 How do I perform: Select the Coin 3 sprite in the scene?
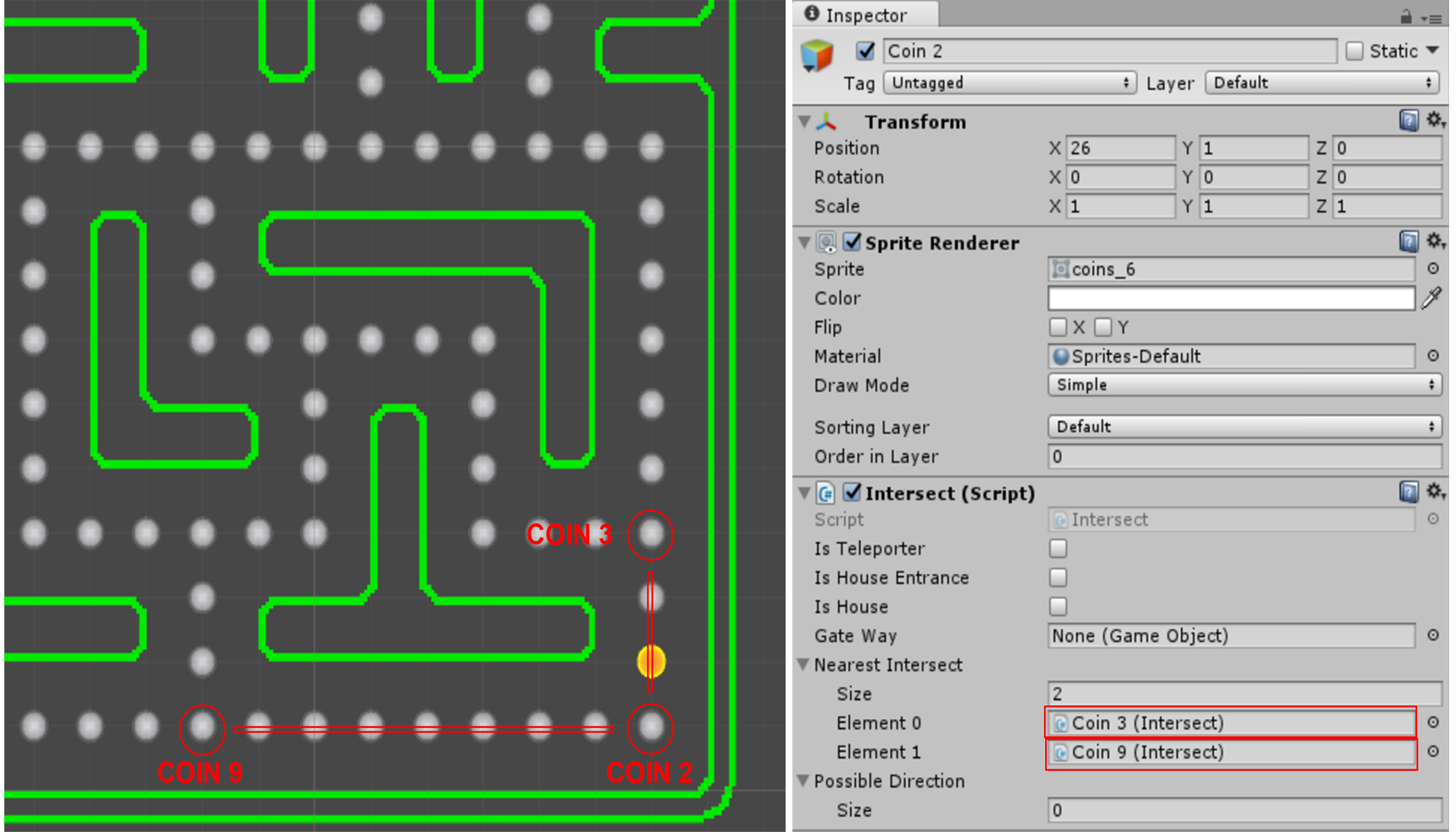pos(651,534)
